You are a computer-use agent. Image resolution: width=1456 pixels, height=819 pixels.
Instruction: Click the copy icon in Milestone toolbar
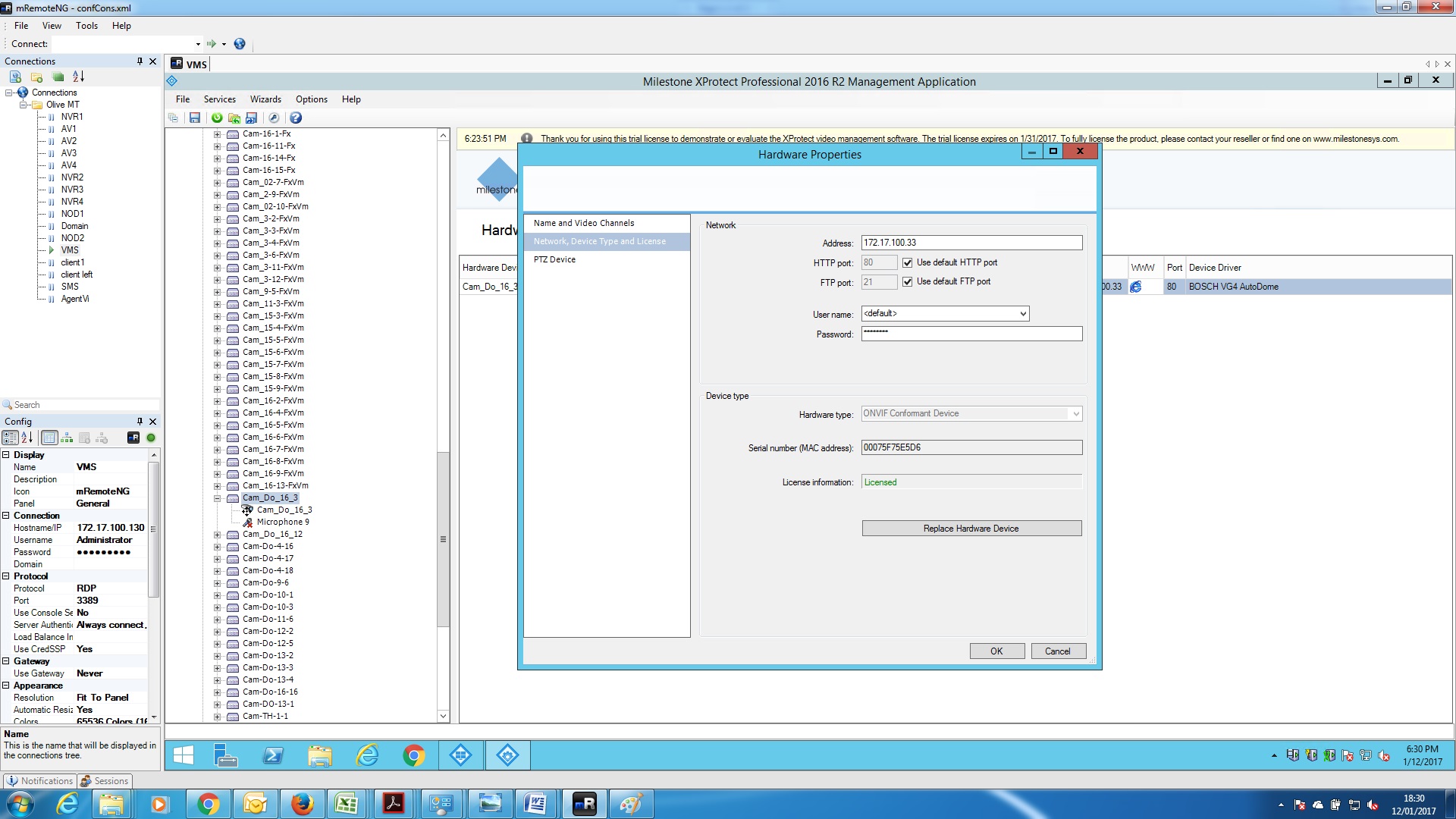(174, 118)
